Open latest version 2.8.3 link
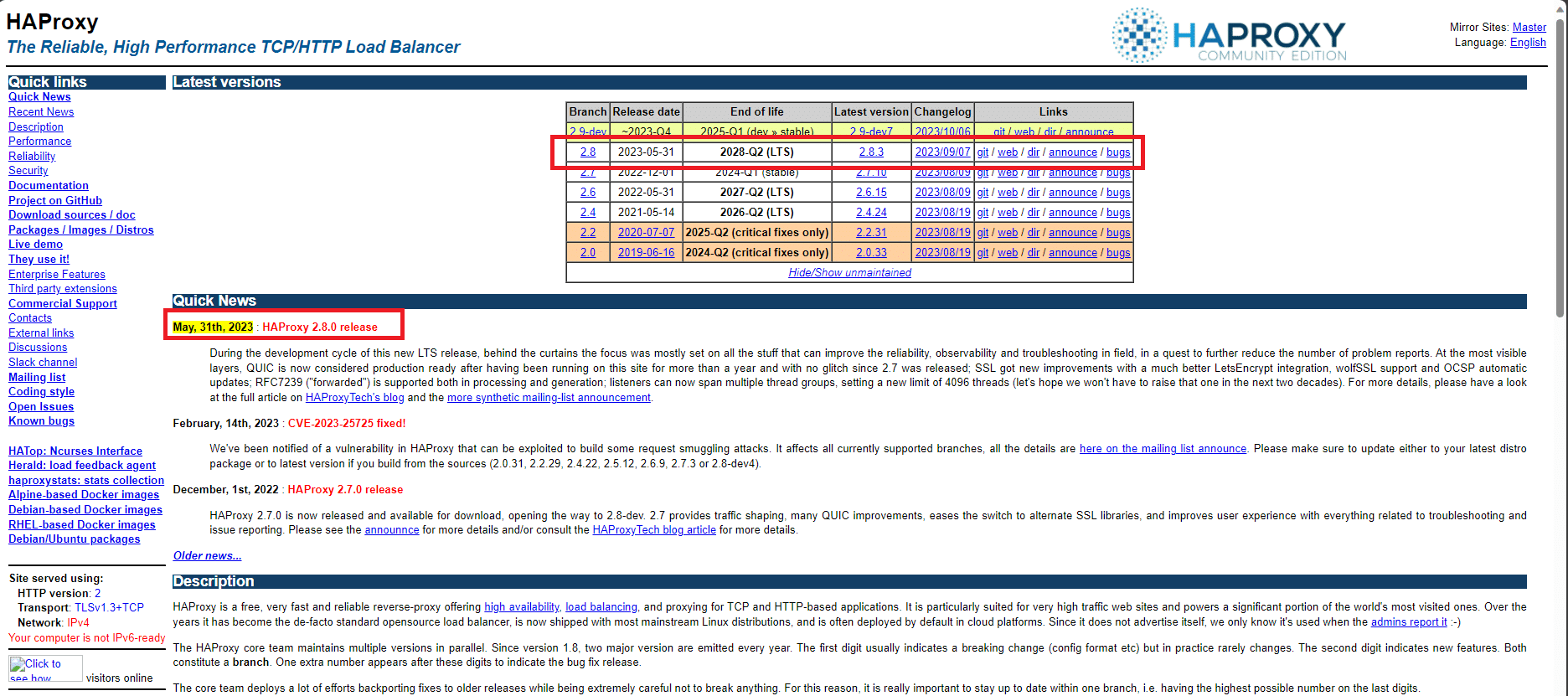 click(871, 152)
